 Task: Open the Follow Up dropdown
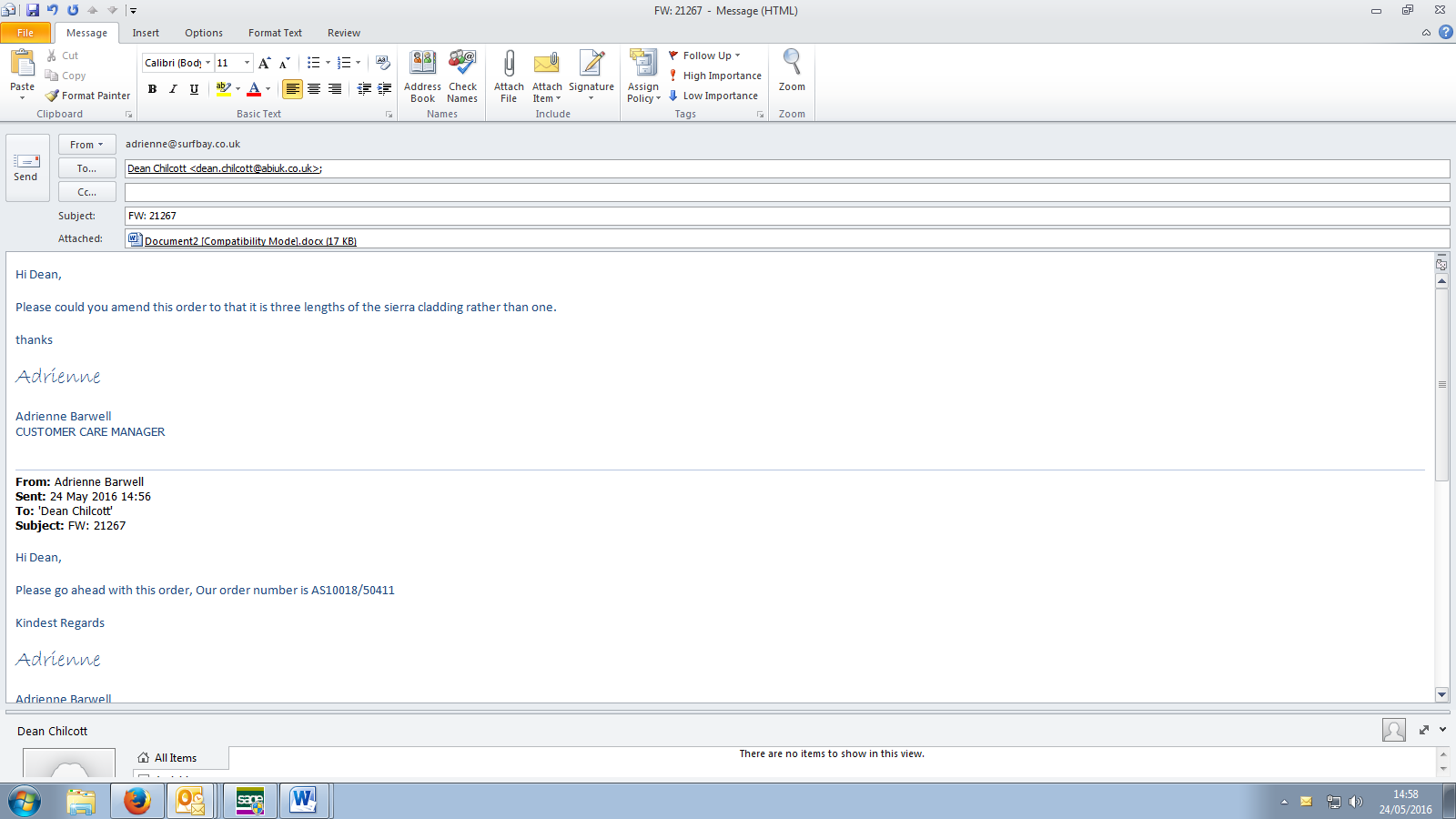[706, 56]
